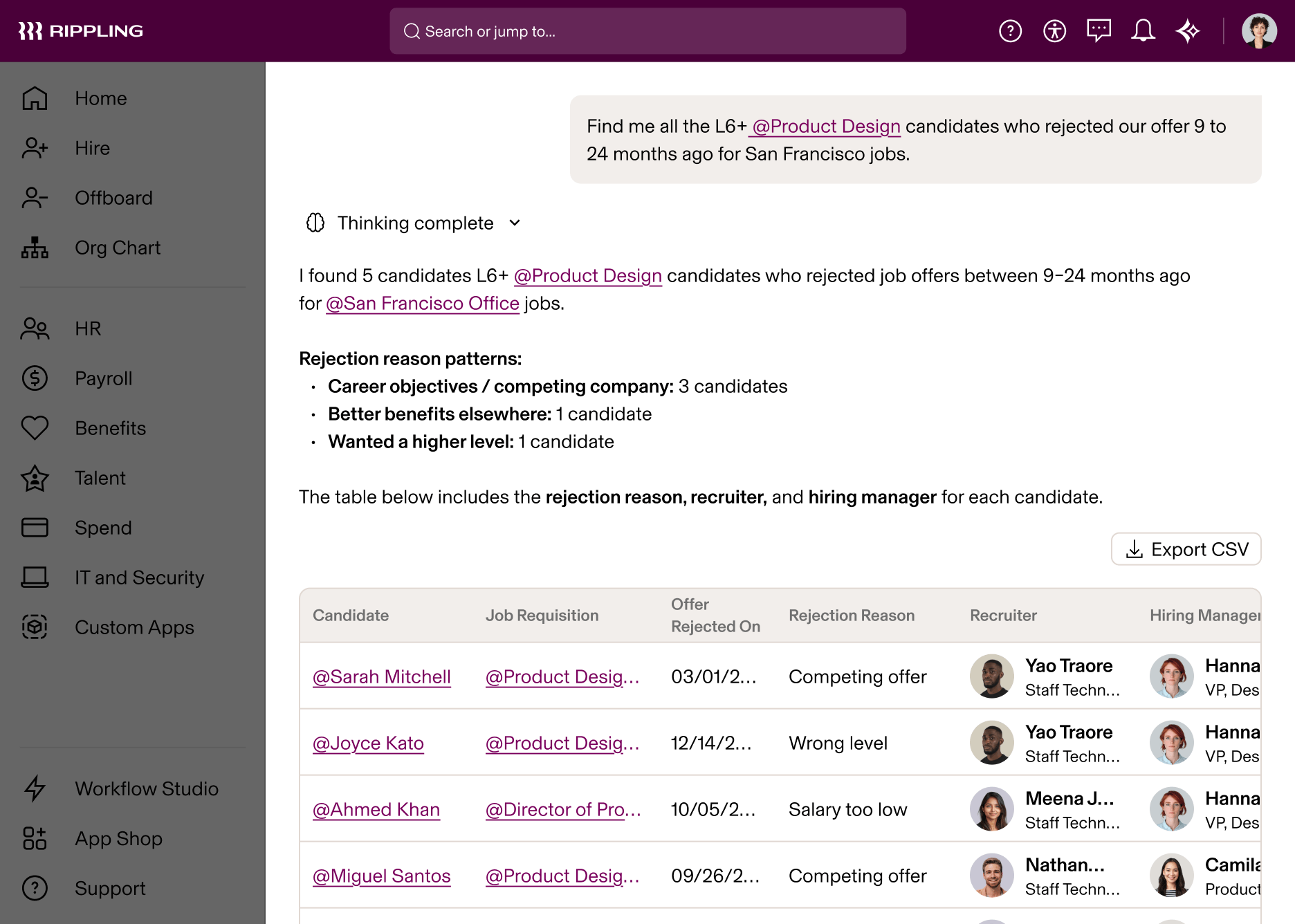The height and width of the screenshot is (924, 1295).
Task: Click the Recruiter column header
Action: [x=1003, y=616]
